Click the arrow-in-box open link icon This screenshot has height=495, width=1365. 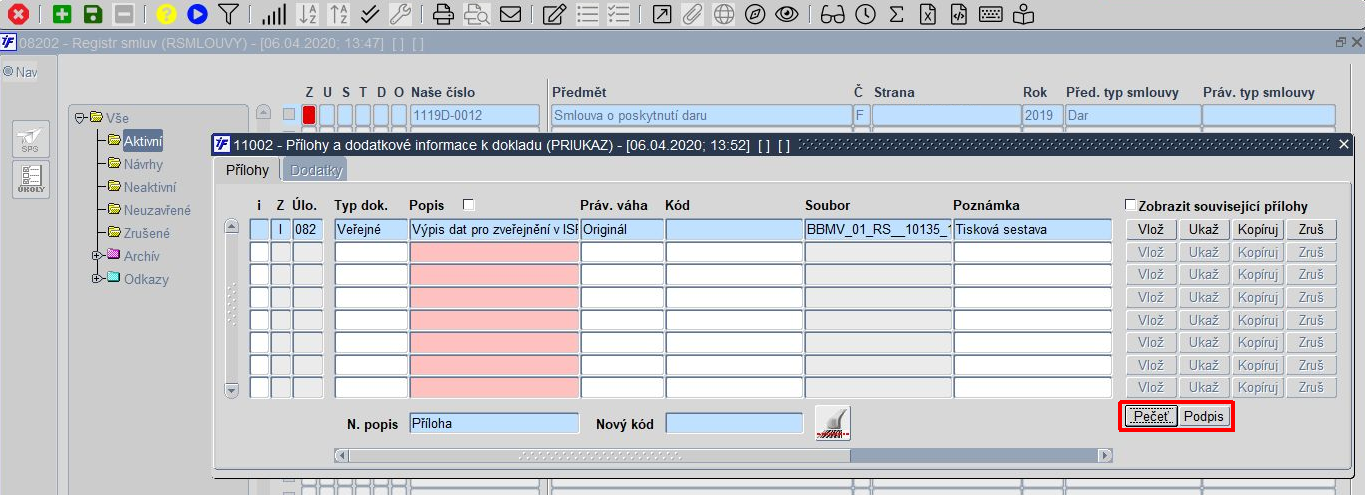click(x=662, y=14)
